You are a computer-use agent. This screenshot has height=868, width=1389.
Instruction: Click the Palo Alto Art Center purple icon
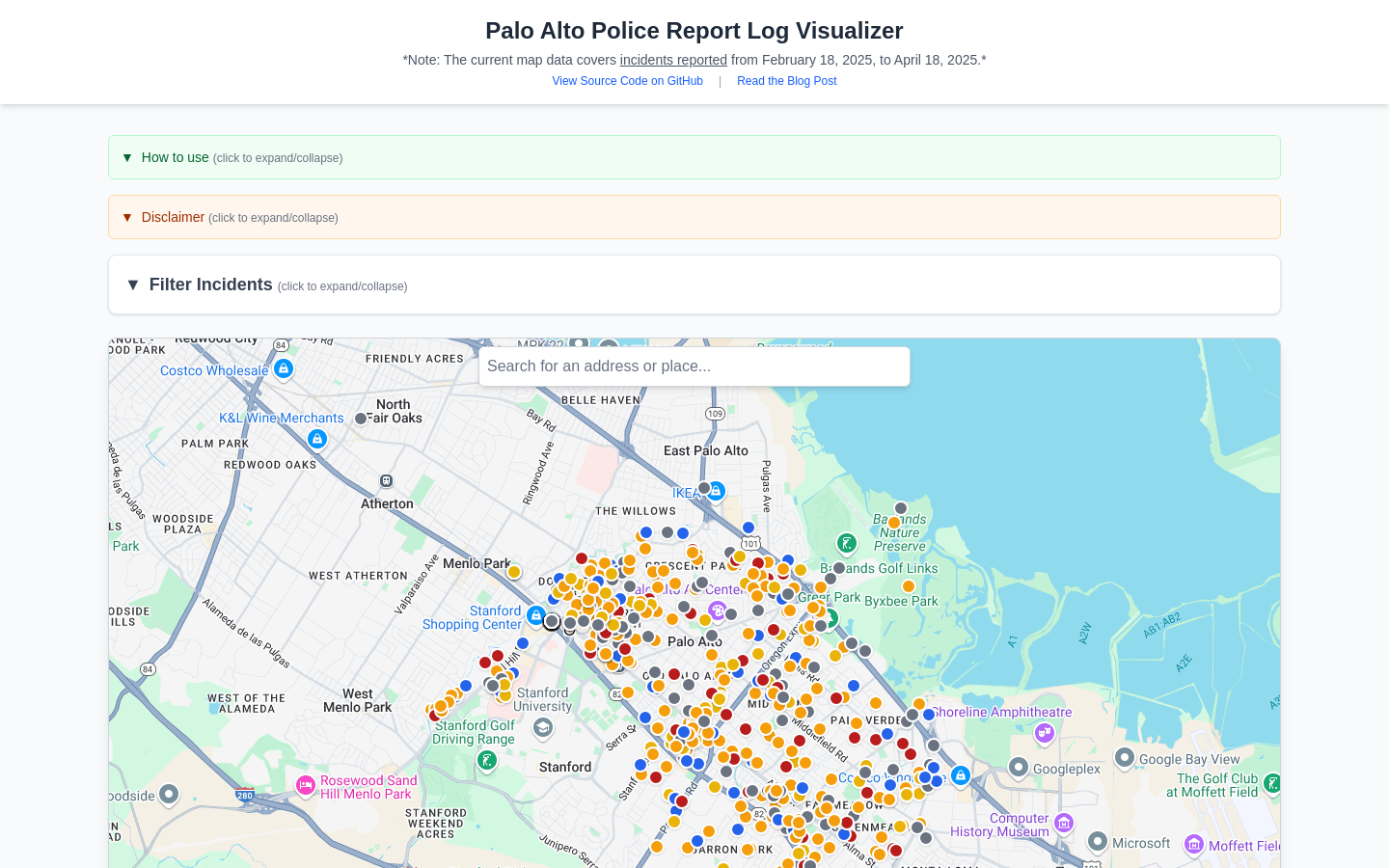(x=717, y=610)
